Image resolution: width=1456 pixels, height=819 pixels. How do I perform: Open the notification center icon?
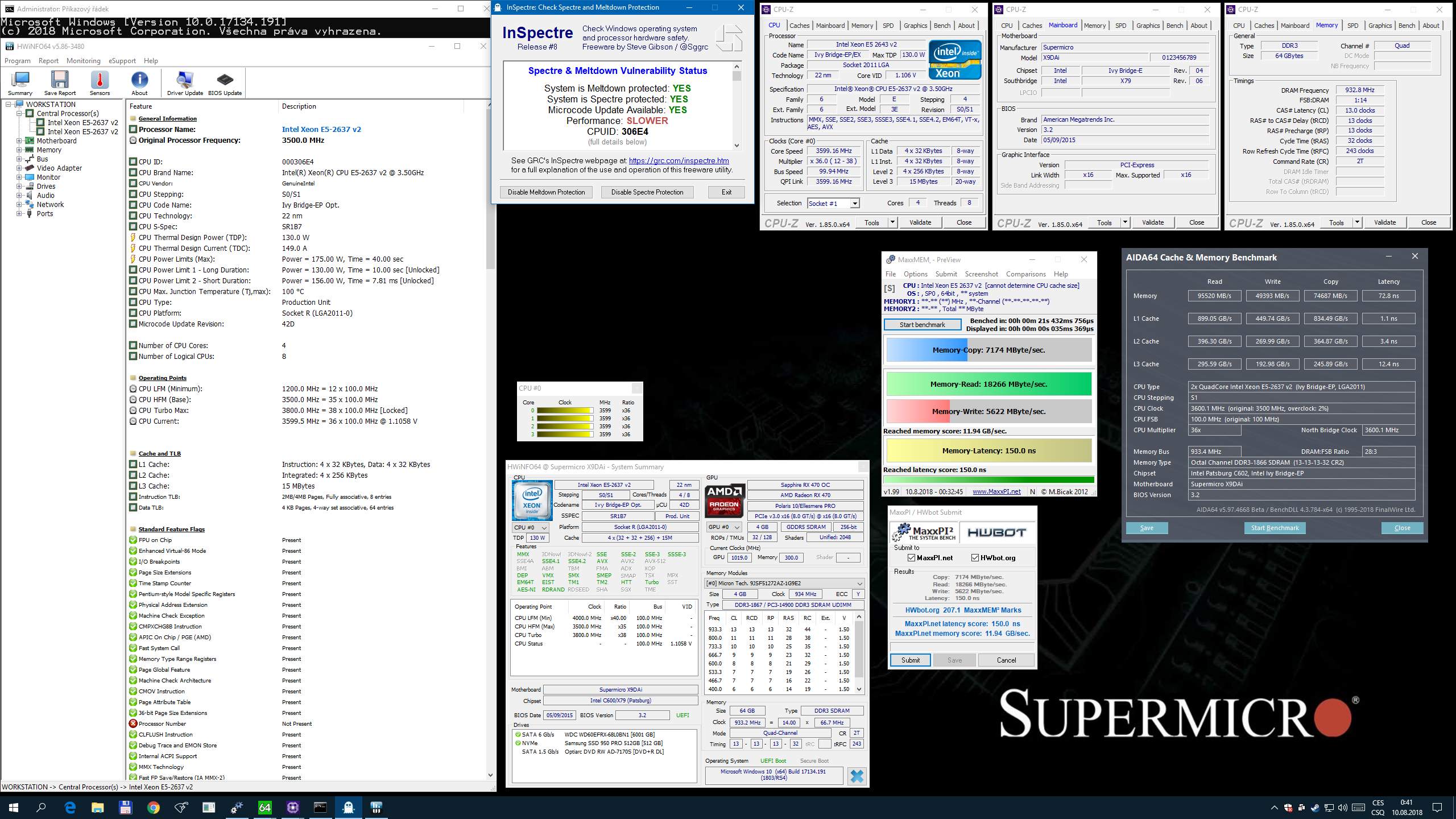coord(1437,808)
